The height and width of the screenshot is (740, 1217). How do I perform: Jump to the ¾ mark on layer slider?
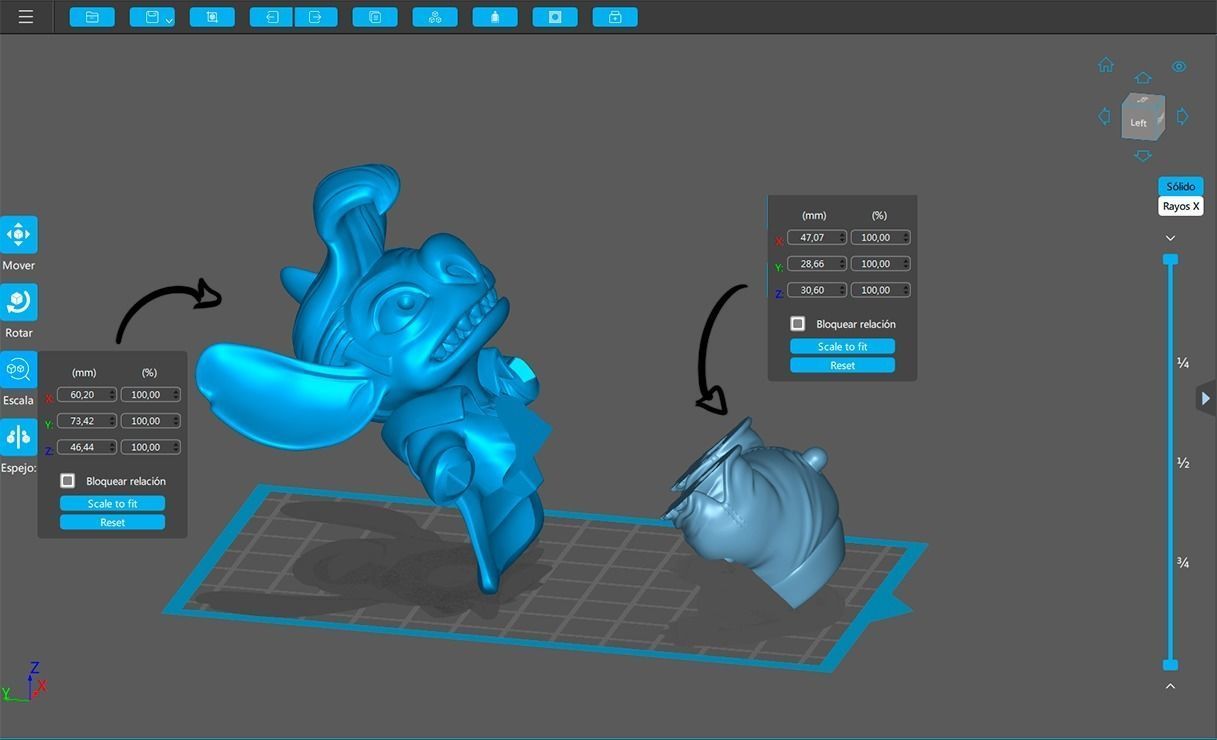pyautogui.click(x=1183, y=563)
